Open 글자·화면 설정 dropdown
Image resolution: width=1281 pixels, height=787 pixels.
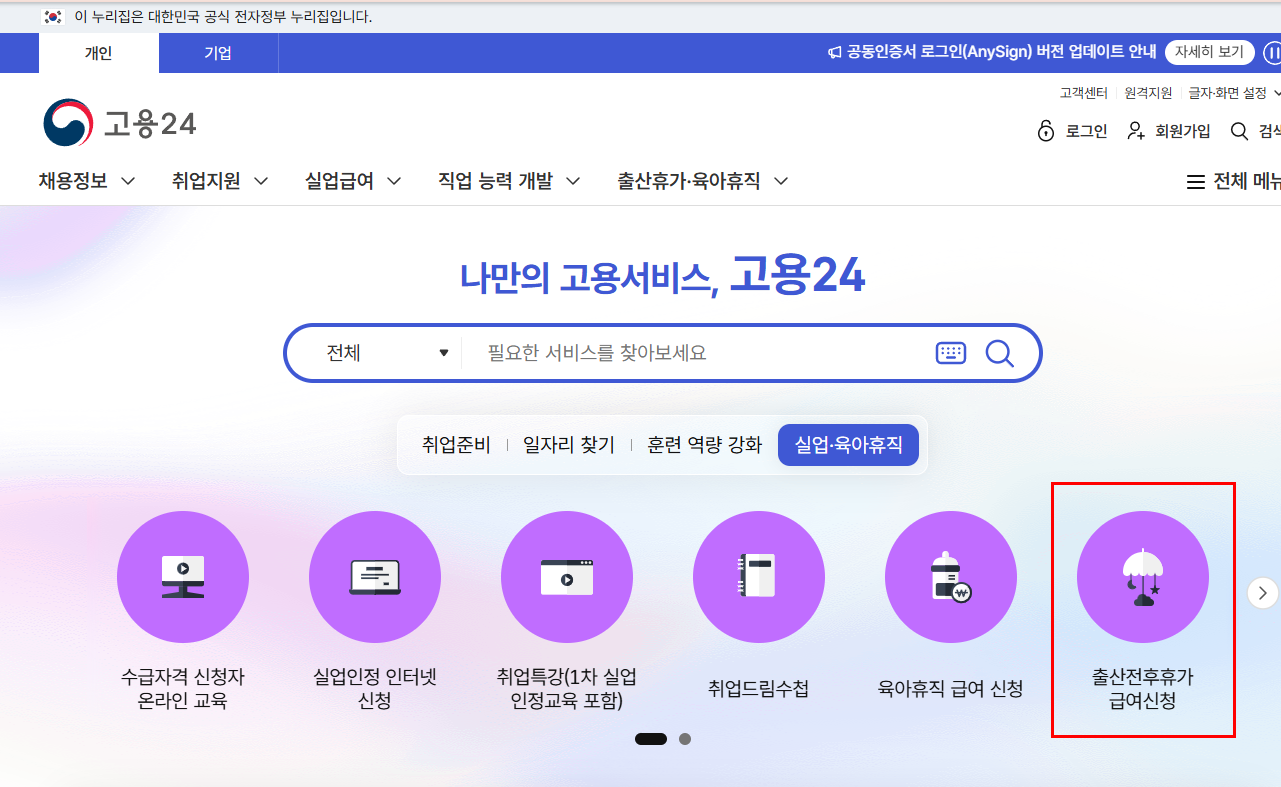[x=1234, y=93]
